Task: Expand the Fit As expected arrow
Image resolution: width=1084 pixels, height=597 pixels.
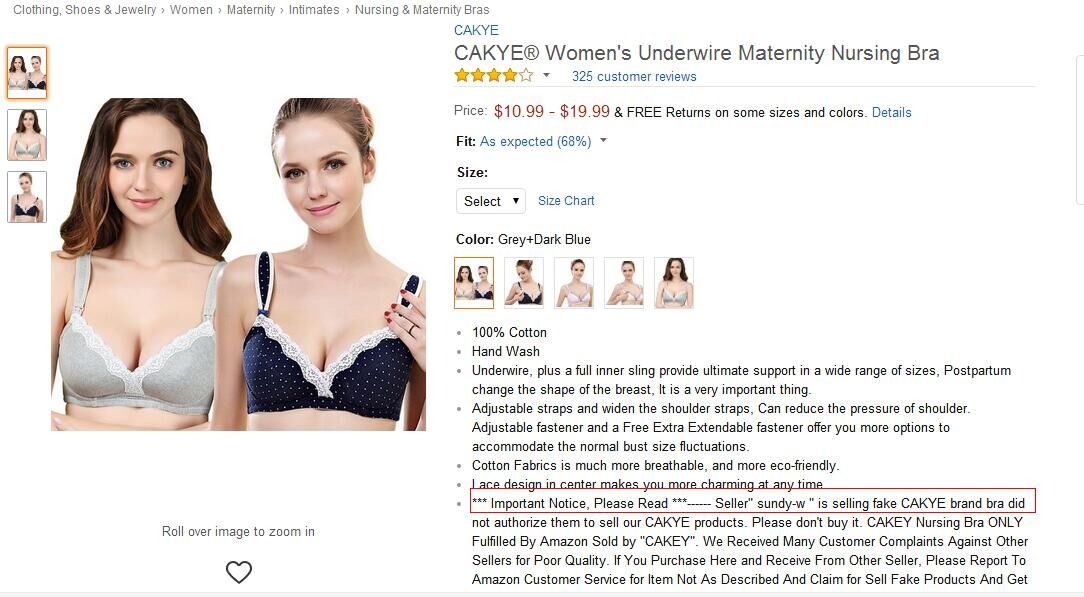Action: point(604,140)
